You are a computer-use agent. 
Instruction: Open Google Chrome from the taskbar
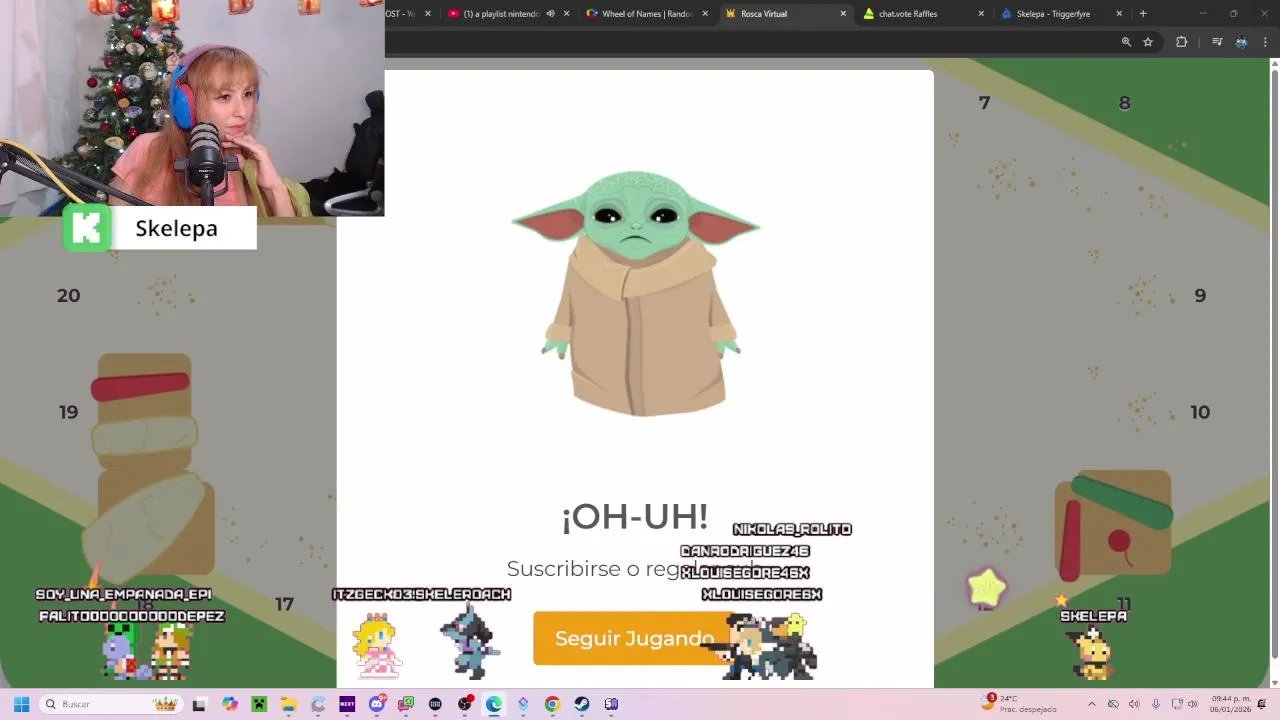pos(552,704)
